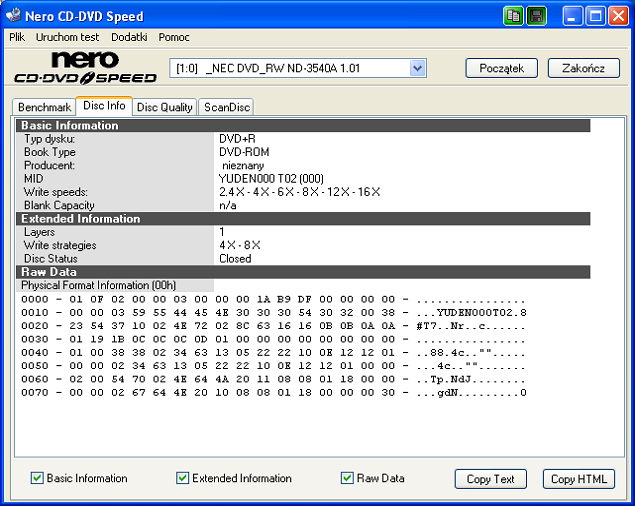This screenshot has height=506, width=635.
Task: Click the hex row starting with 0060
Action: pyautogui.click(x=273, y=380)
